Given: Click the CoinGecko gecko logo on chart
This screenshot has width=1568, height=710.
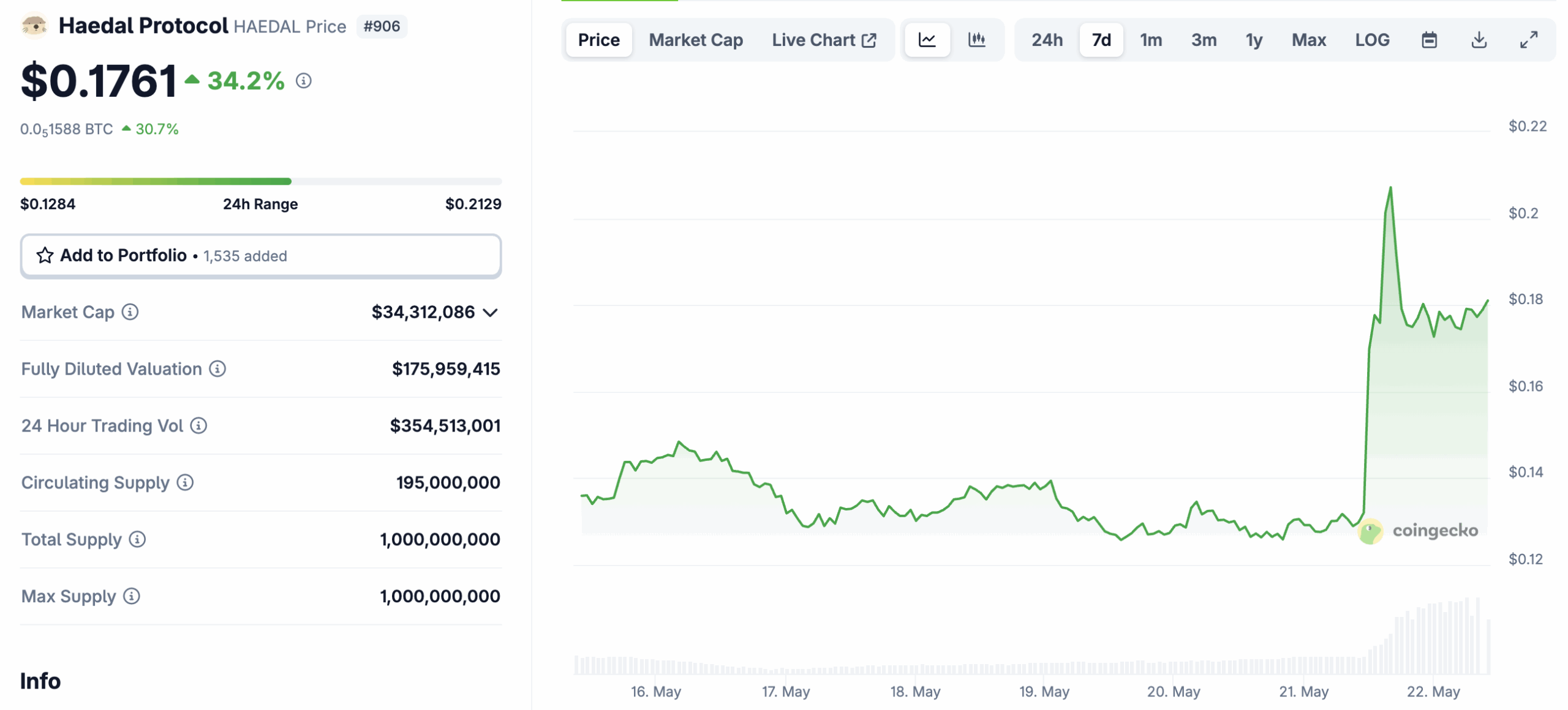Looking at the screenshot, I should click(x=1371, y=531).
